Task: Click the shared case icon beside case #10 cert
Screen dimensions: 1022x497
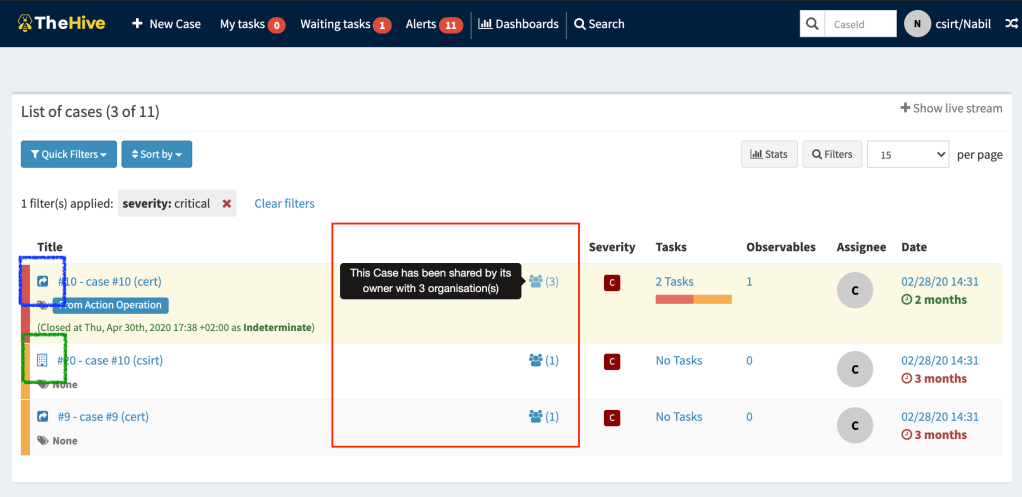Action: point(43,282)
